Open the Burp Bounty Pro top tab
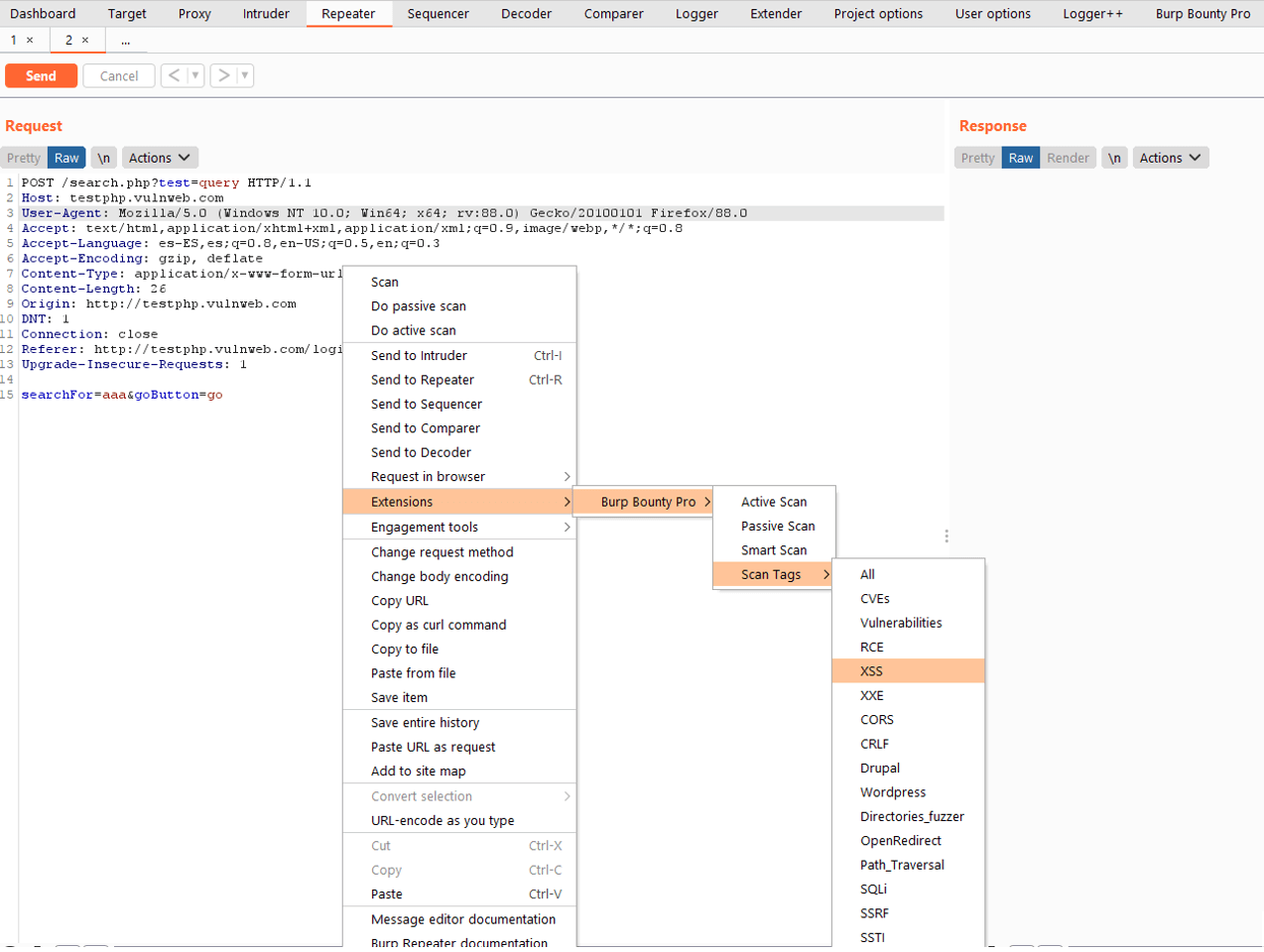Screen dimensions: 1264x952 (x=1203, y=13)
